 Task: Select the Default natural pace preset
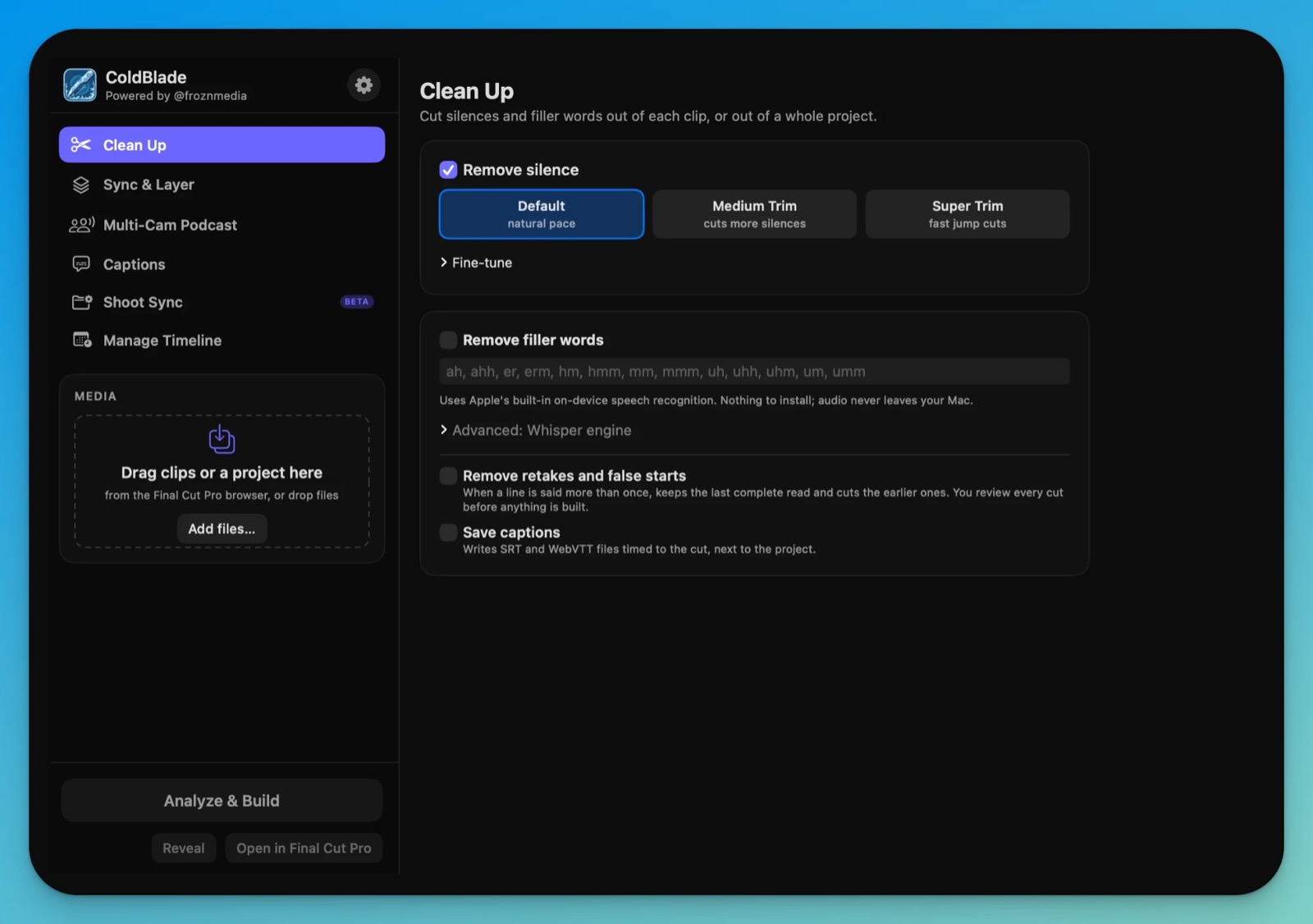542,214
